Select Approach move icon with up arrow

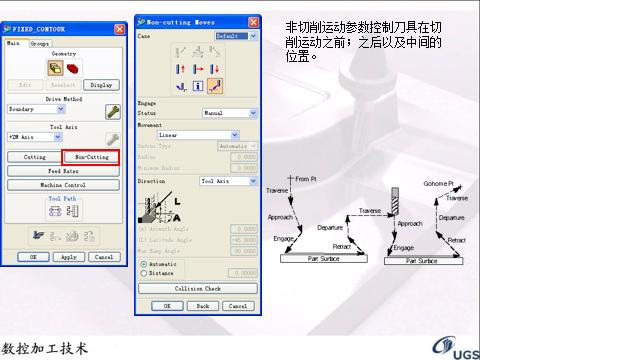(x=181, y=69)
